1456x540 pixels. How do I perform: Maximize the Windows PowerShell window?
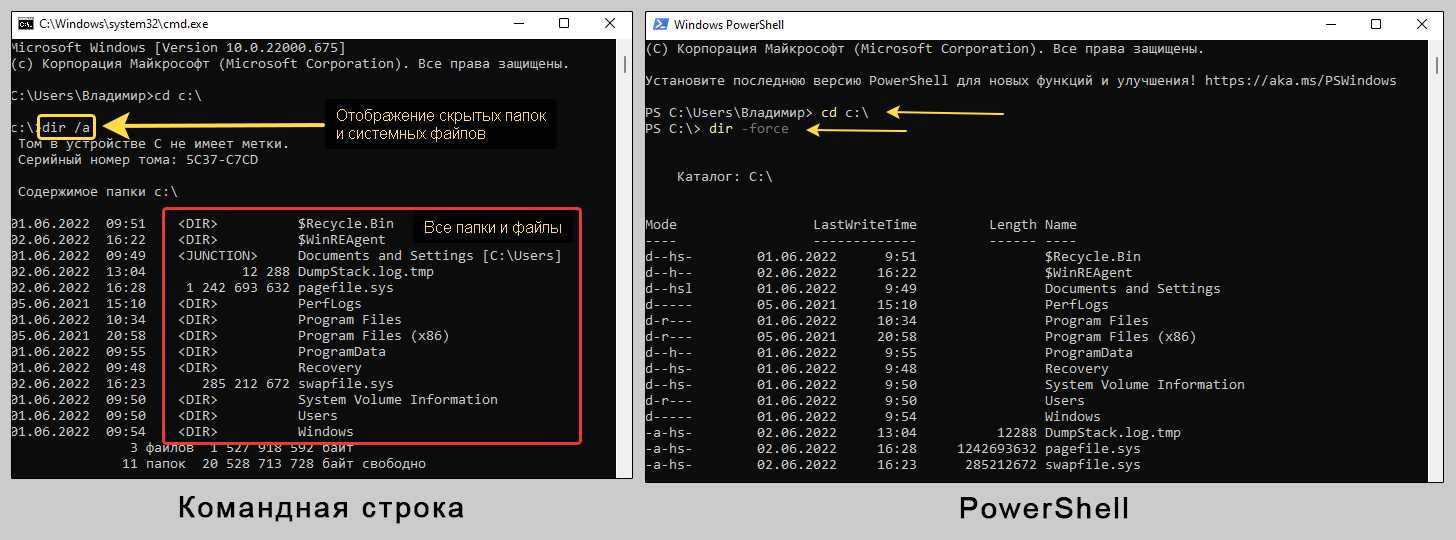coord(1376,24)
